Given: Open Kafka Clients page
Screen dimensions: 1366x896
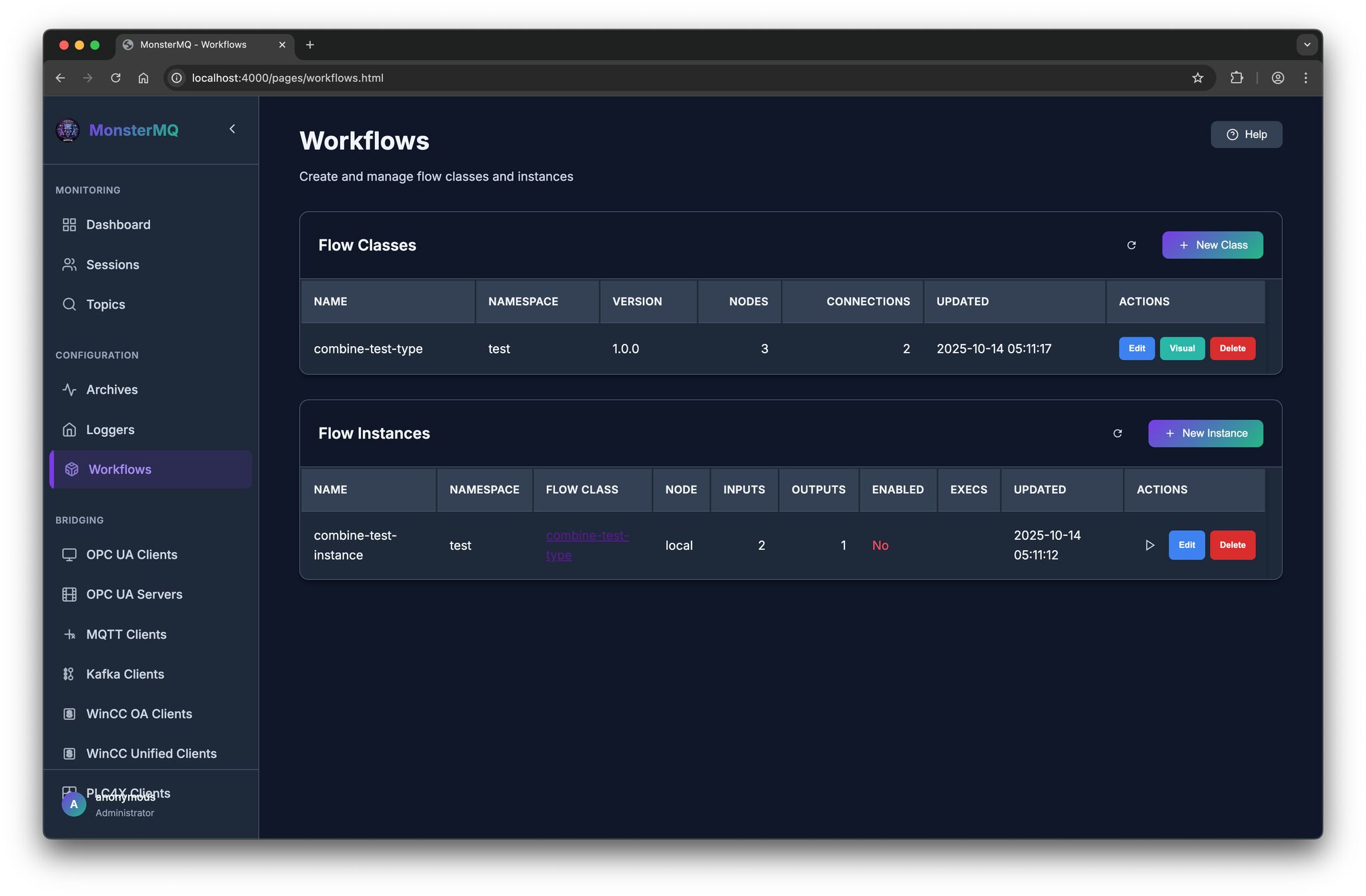Looking at the screenshot, I should pos(125,674).
